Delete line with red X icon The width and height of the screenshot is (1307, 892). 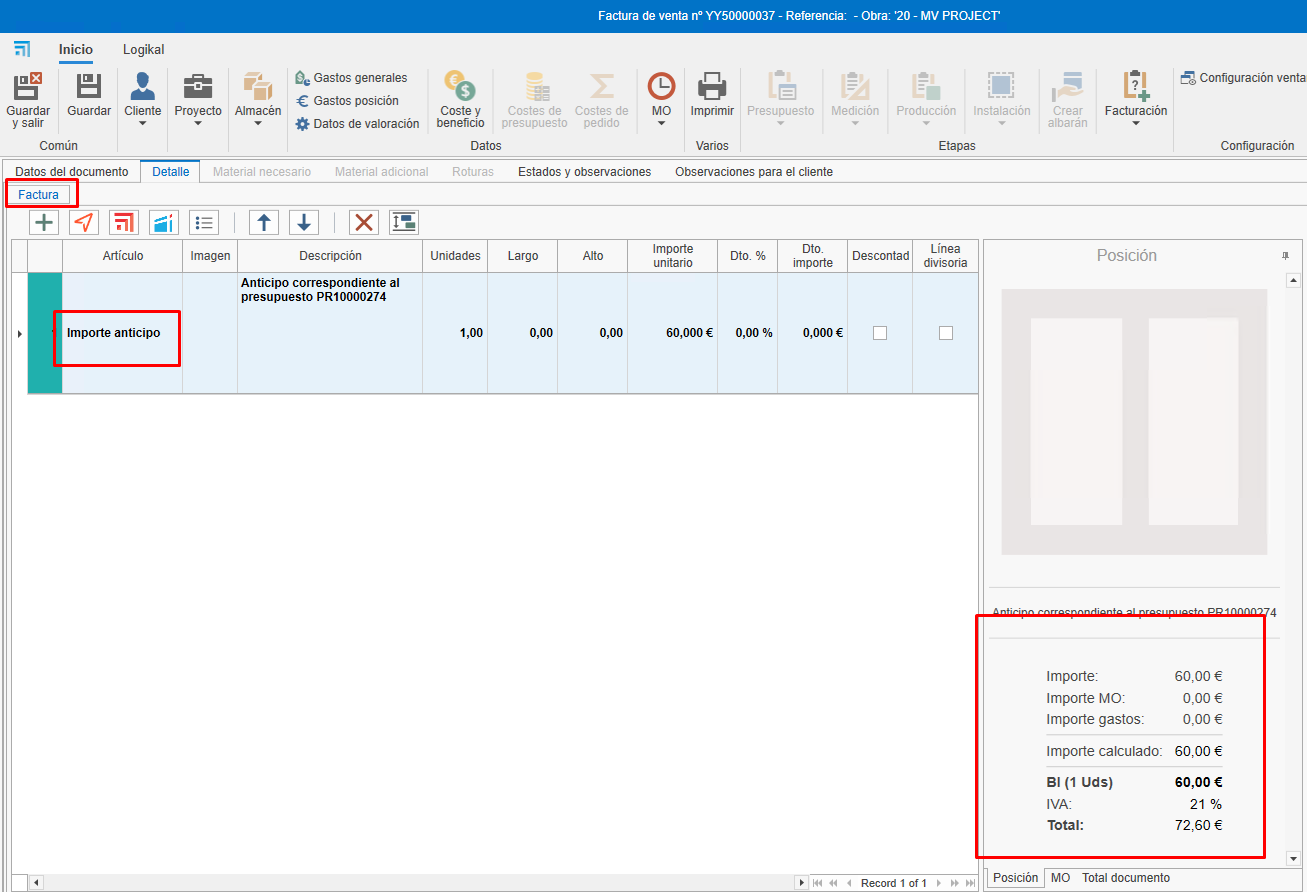tap(364, 222)
